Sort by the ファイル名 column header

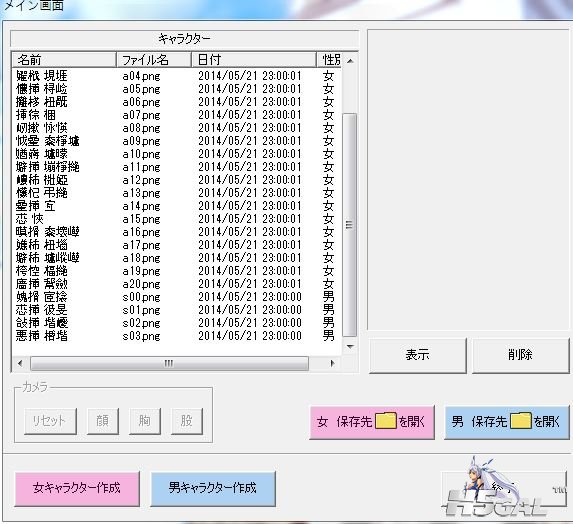coord(154,60)
